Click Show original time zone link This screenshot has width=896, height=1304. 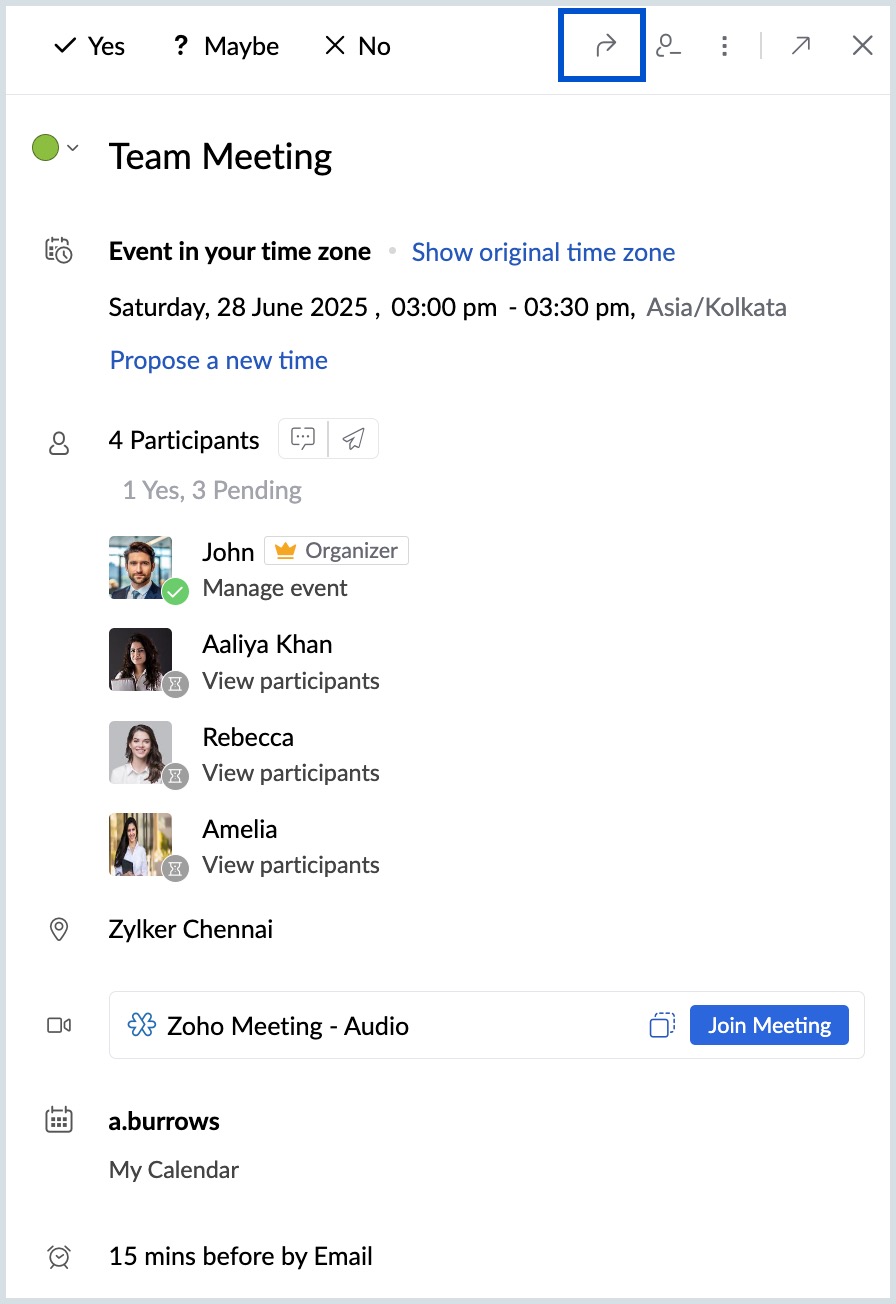(543, 252)
